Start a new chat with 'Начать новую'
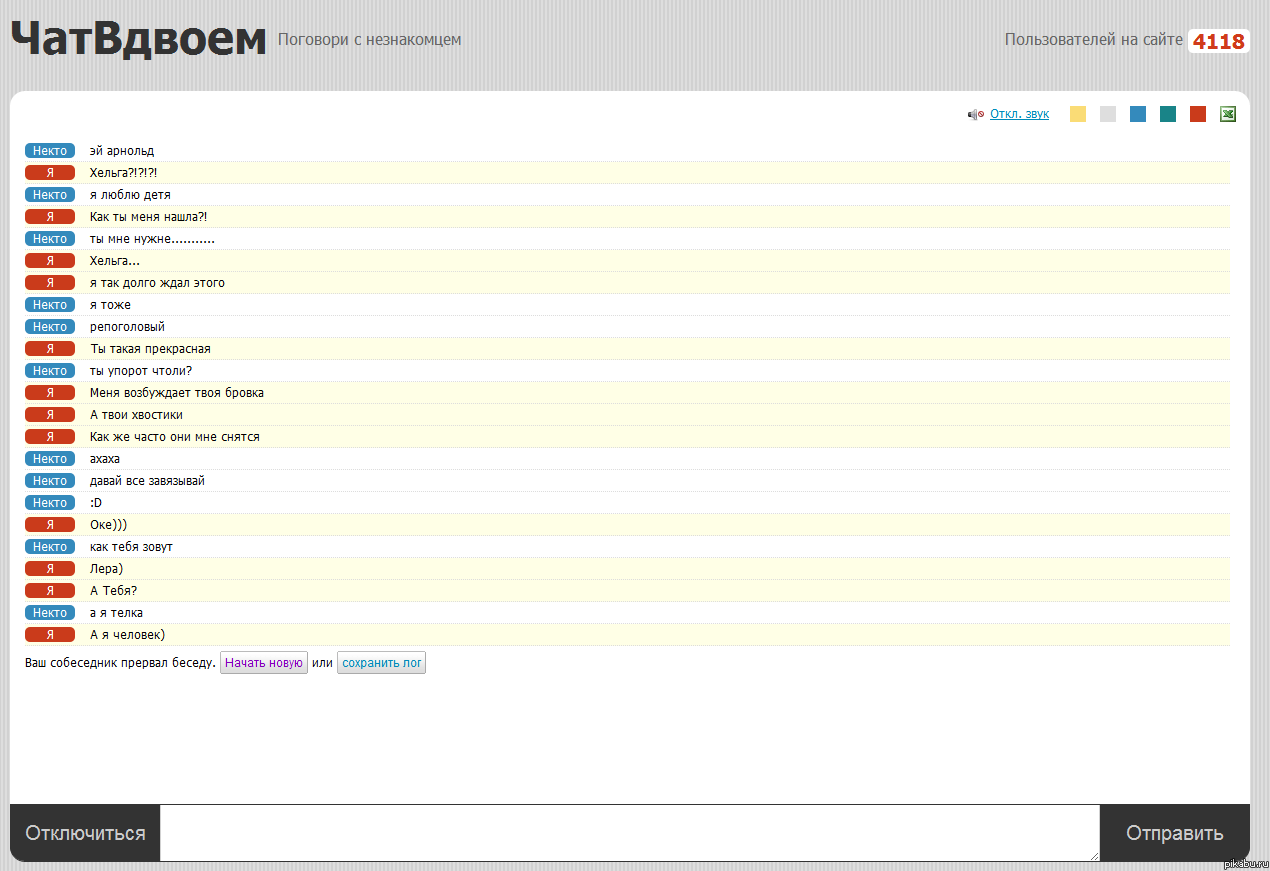The image size is (1270, 871). [x=264, y=663]
